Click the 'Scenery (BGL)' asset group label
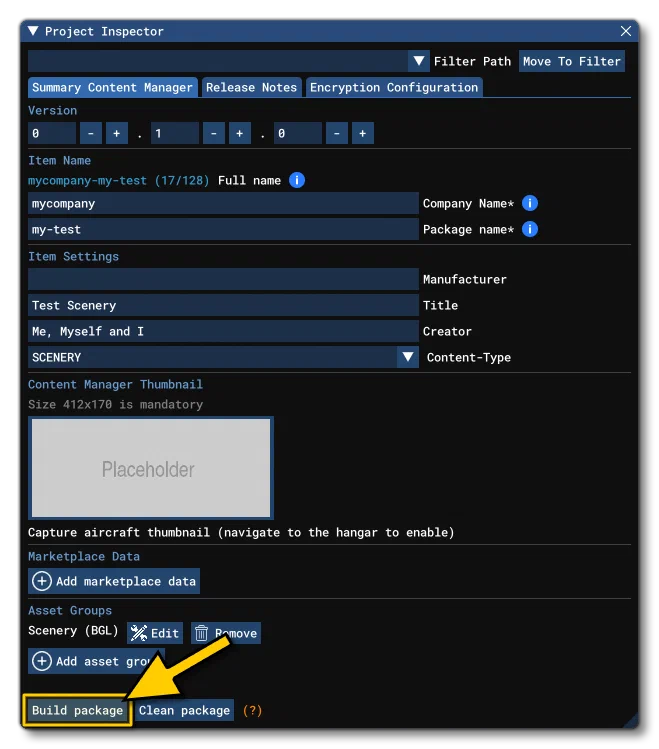The image size is (659, 749). pos(73,631)
